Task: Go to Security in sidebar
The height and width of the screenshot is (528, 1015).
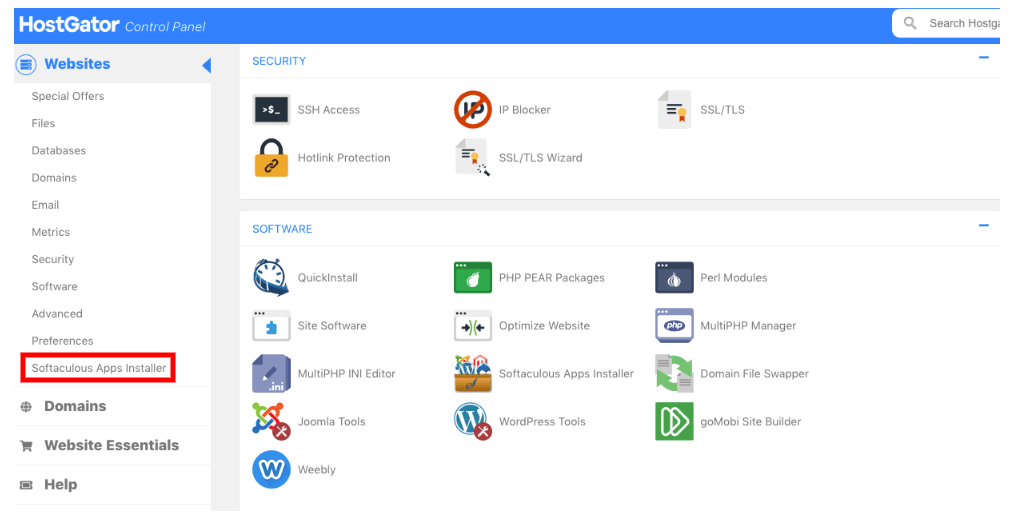Action: point(53,259)
